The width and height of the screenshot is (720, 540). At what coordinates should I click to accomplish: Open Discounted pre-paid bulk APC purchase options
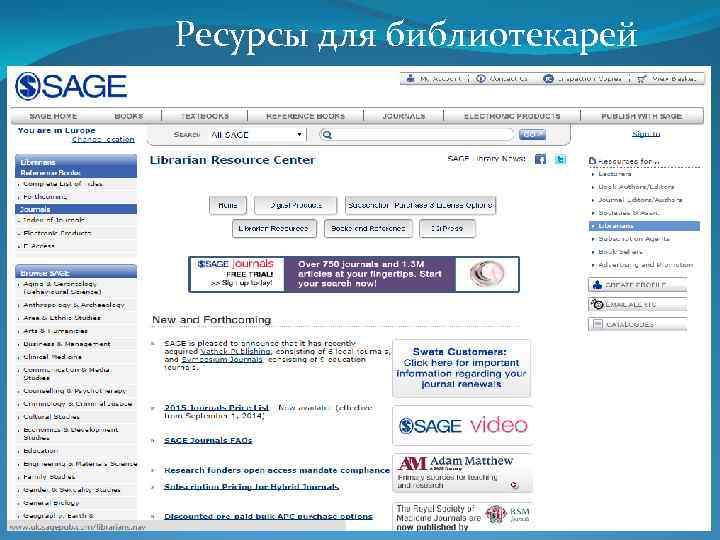click(268, 516)
